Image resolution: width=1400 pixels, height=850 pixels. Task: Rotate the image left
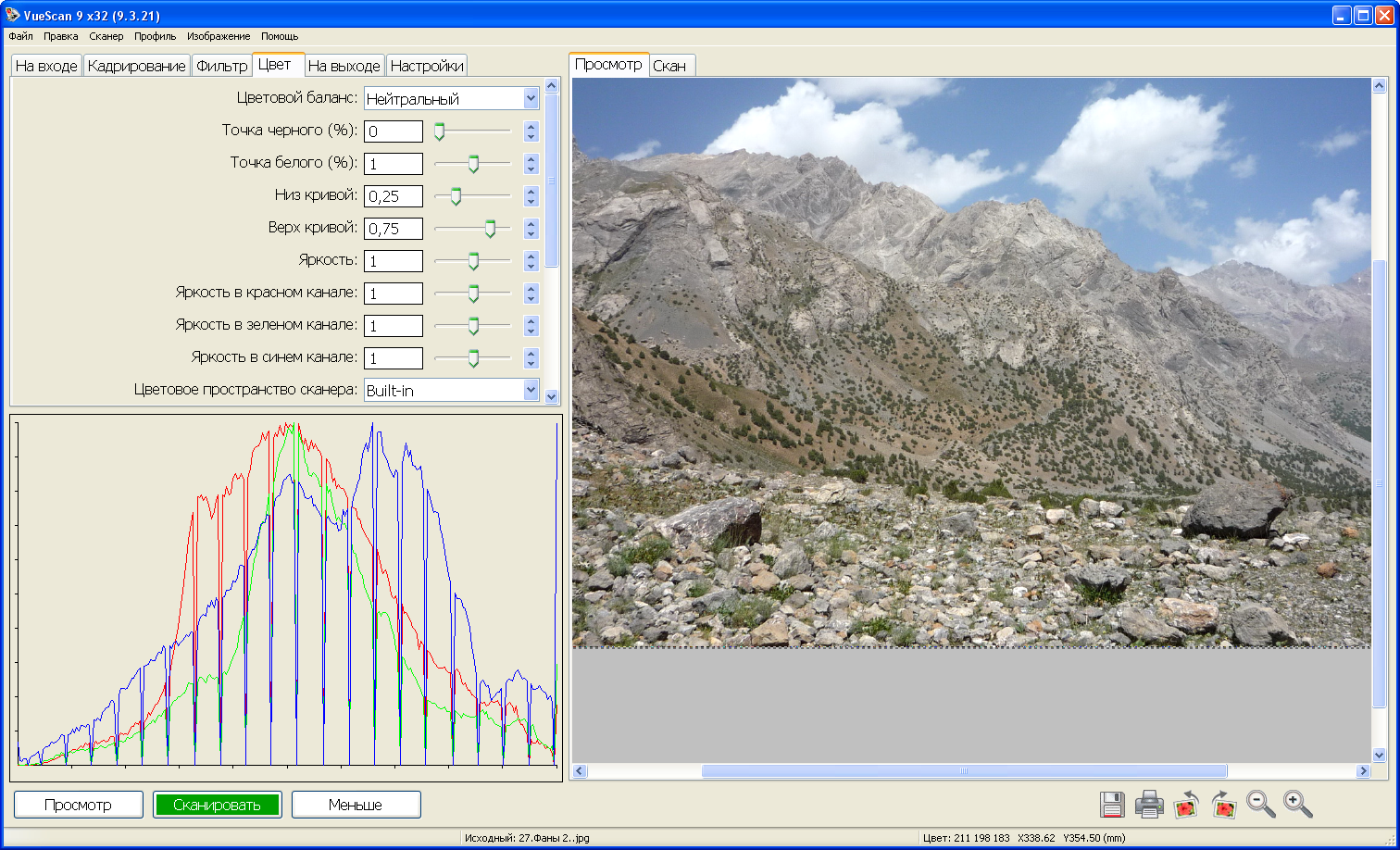tap(1186, 805)
